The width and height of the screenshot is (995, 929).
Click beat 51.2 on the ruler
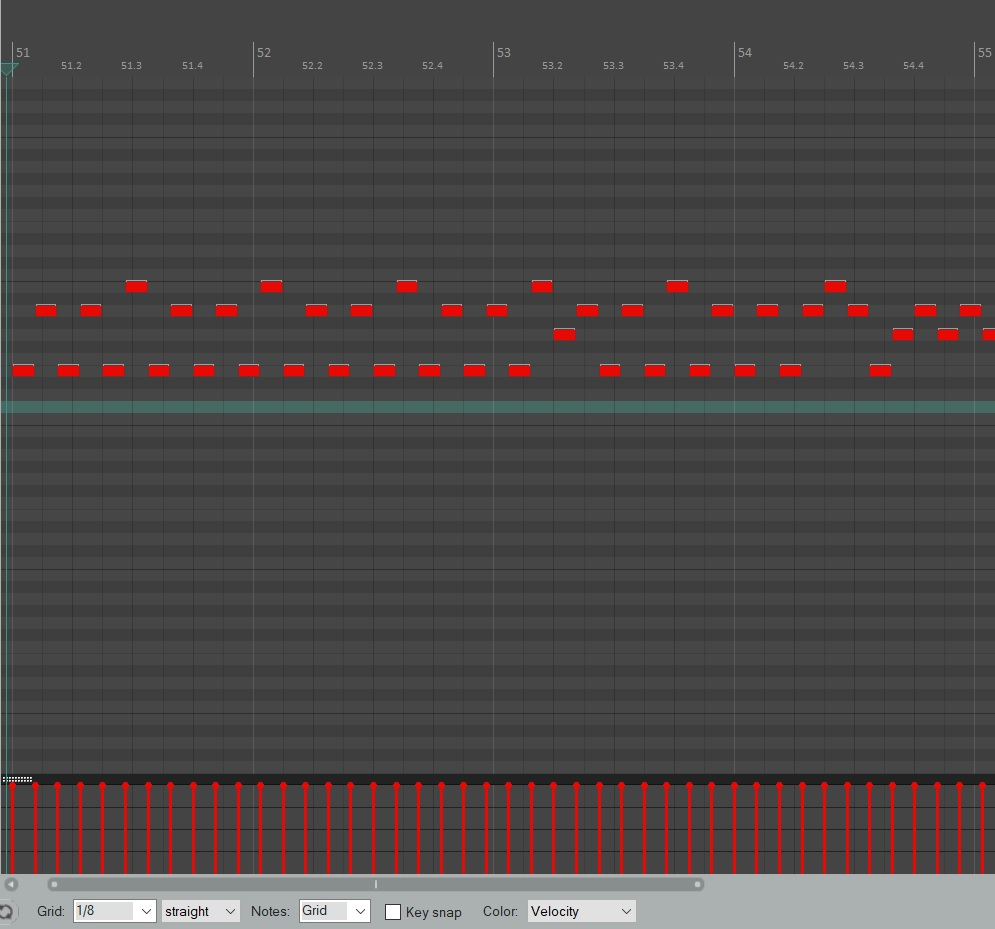[71, 65]
